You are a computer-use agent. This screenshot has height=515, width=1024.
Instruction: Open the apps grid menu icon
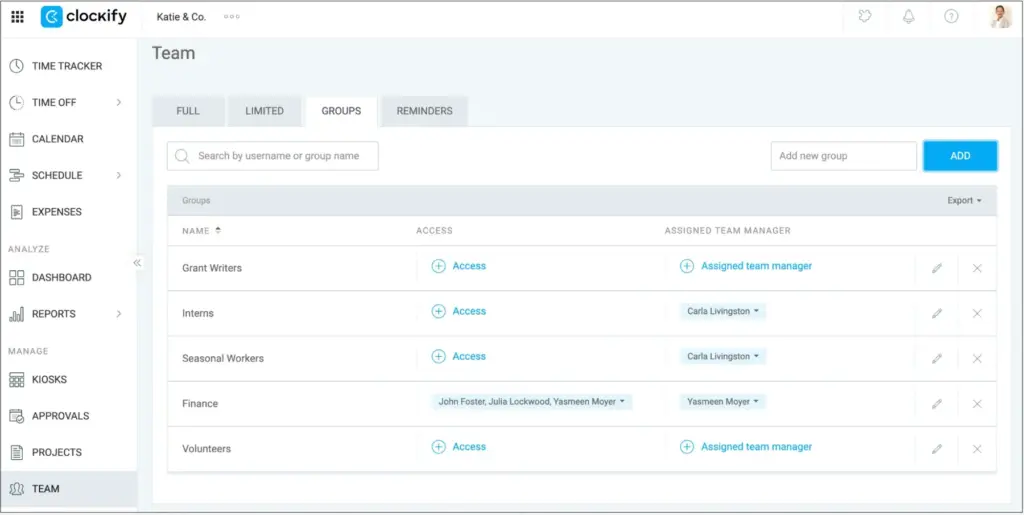click(18, 17)
